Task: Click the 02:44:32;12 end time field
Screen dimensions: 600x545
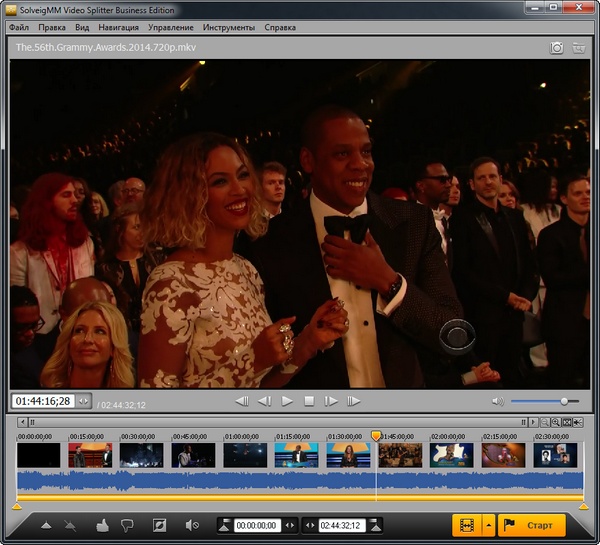Action: (341, 525)
